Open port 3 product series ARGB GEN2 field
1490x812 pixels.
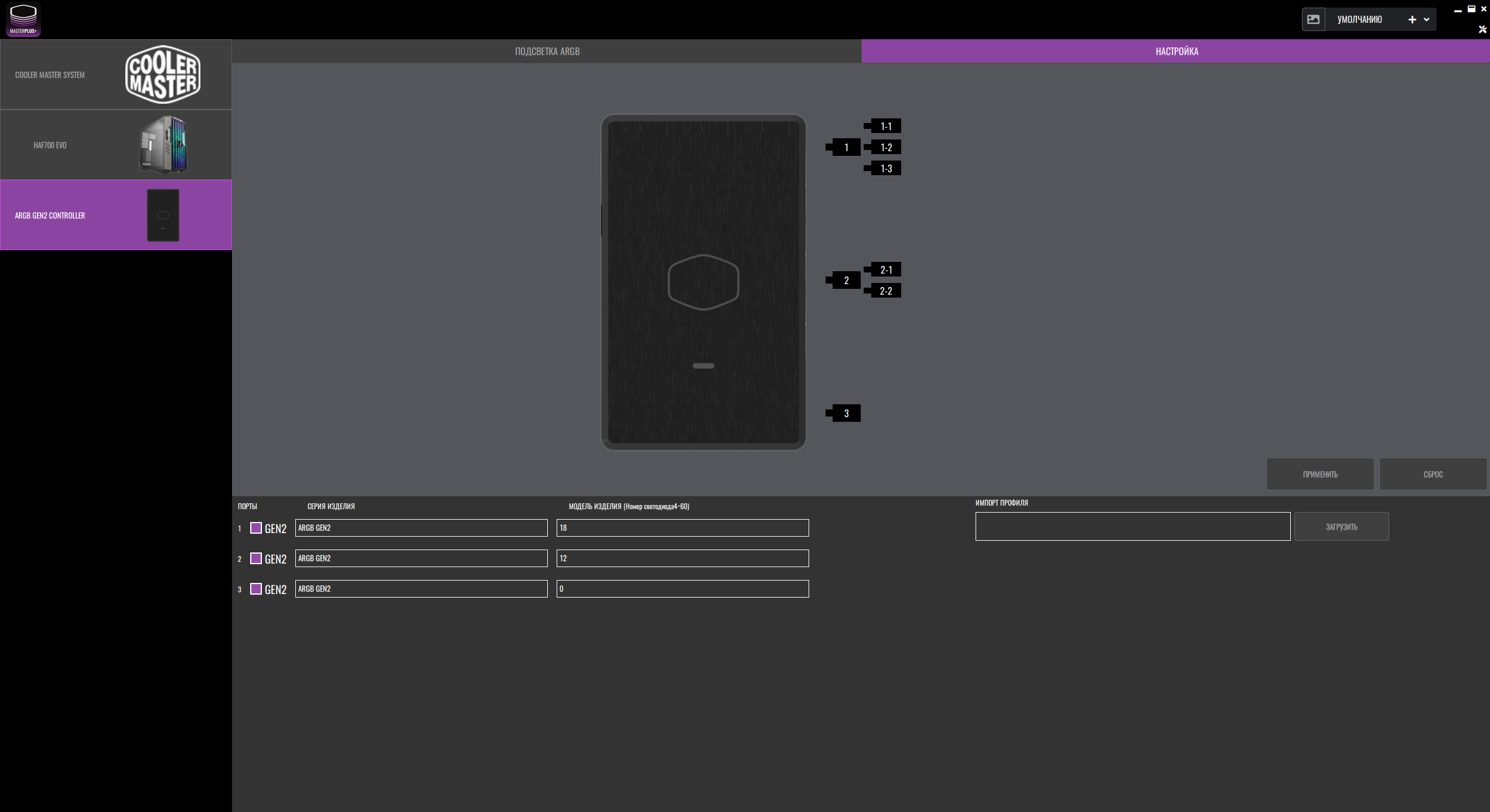pyautogui.click(x=421, y=589)
